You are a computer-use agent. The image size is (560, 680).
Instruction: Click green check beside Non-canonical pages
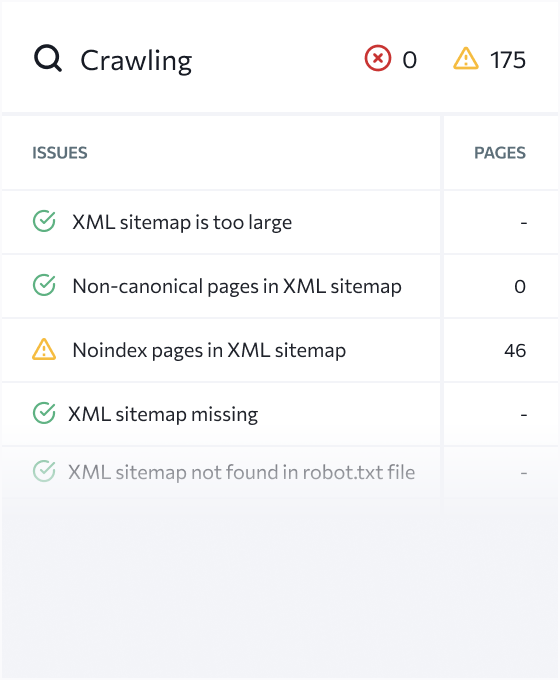click(x=44, y=285)
